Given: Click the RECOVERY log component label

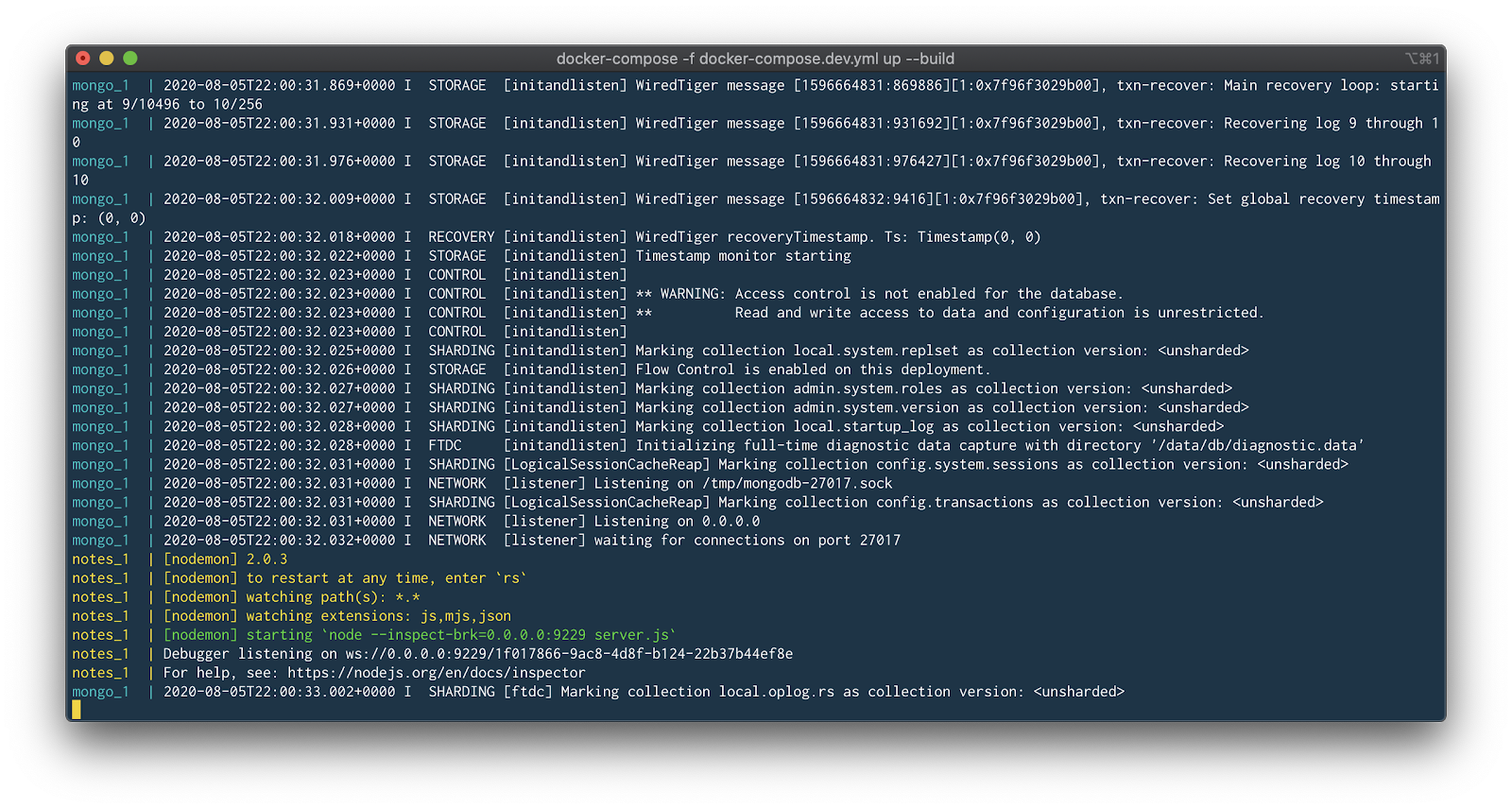Looking at the screenshot, I should [461, 237].
